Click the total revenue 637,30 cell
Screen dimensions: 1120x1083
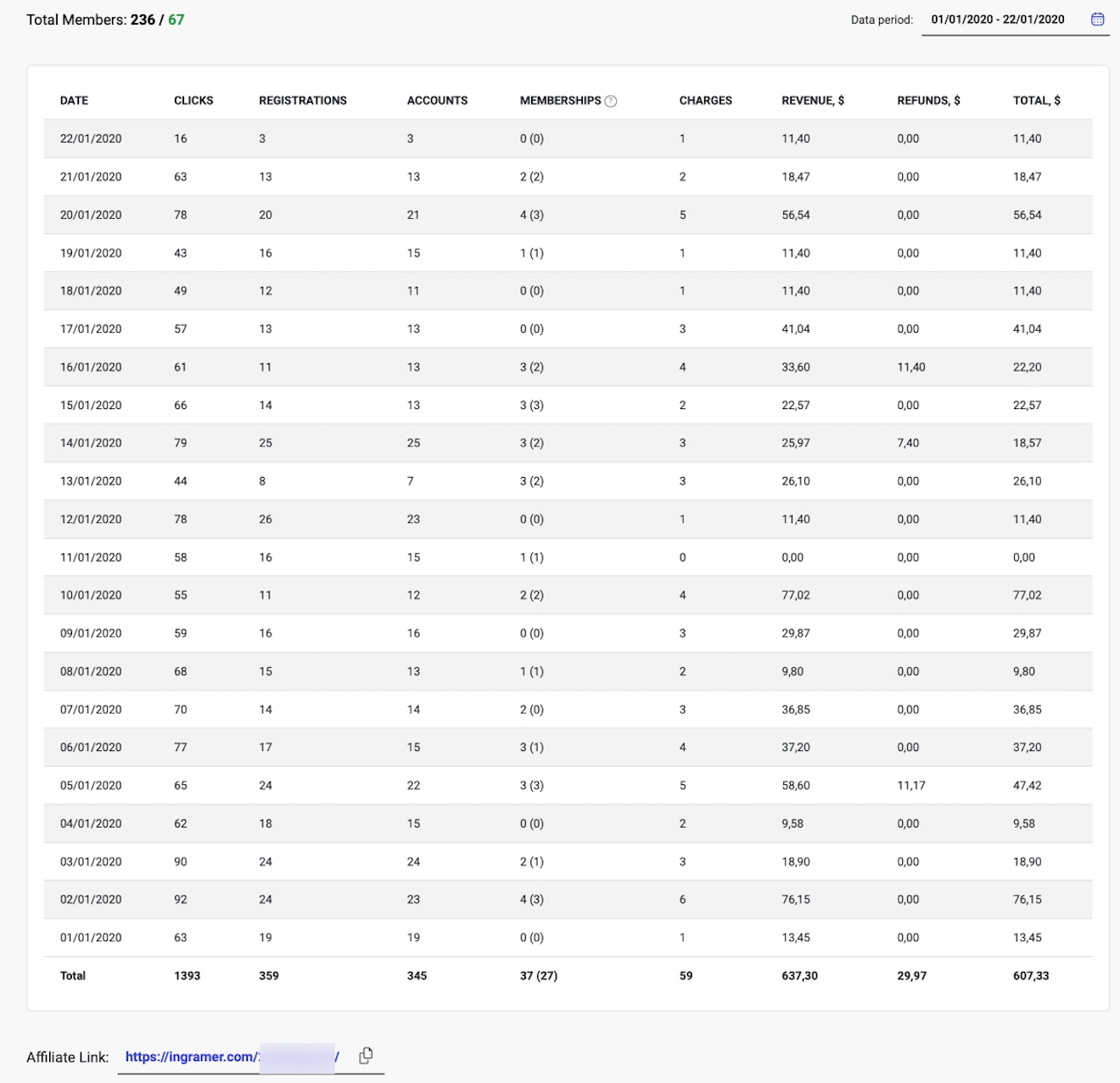[799, 975]
